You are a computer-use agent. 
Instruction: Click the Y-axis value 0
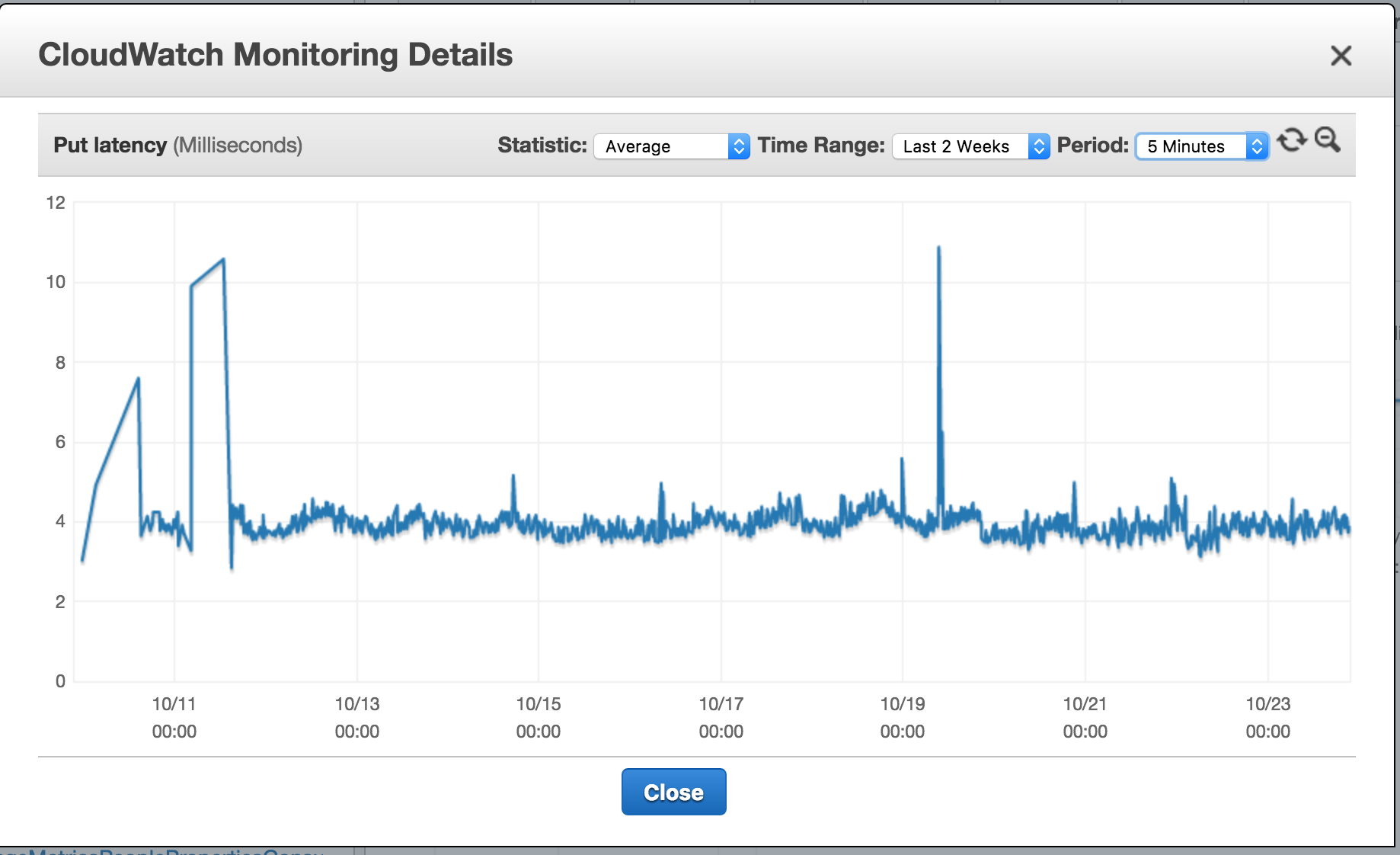tap(60, 681)
